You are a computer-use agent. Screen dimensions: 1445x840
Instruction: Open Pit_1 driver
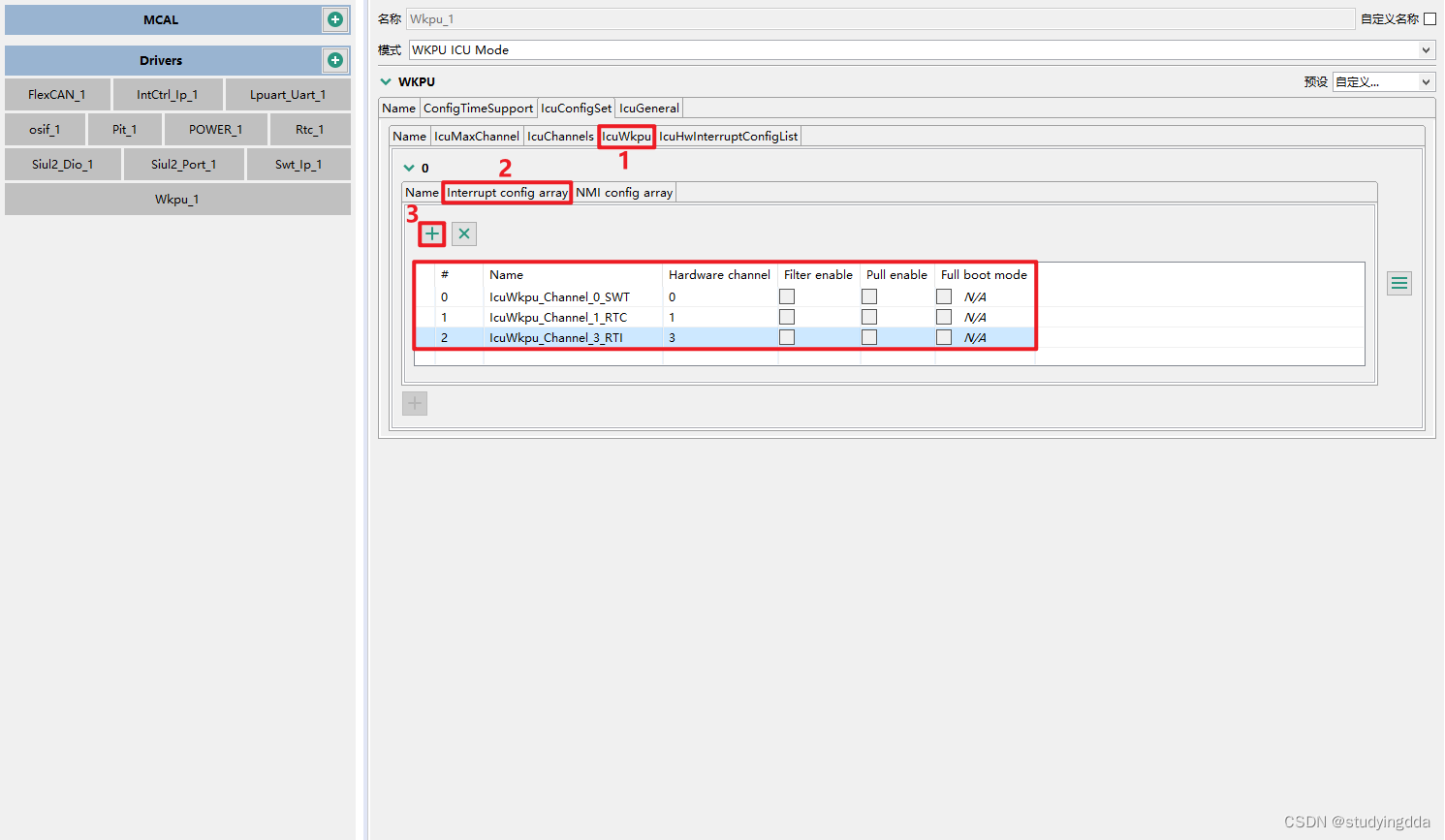tap(124, 129)
